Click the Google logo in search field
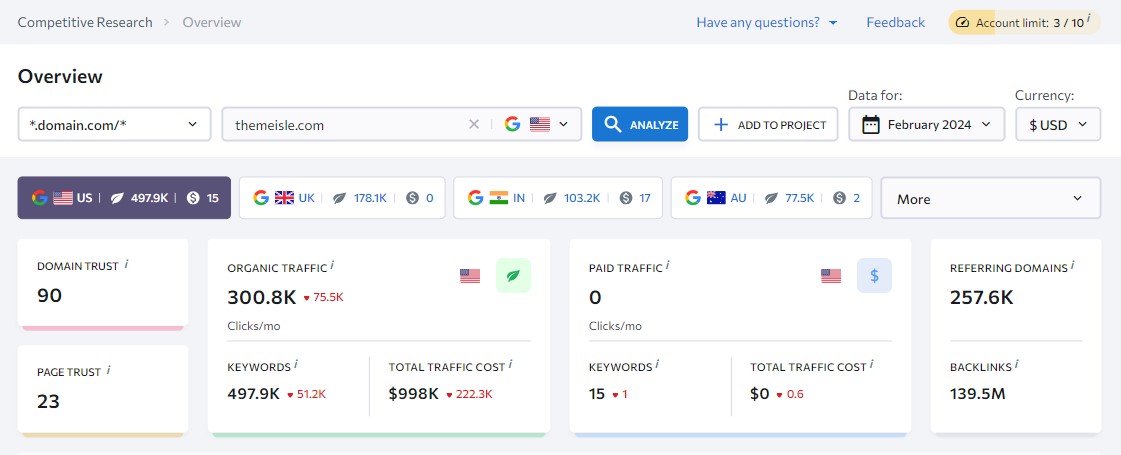This screenshot has width=1121, height=455. tap(512, 124)
